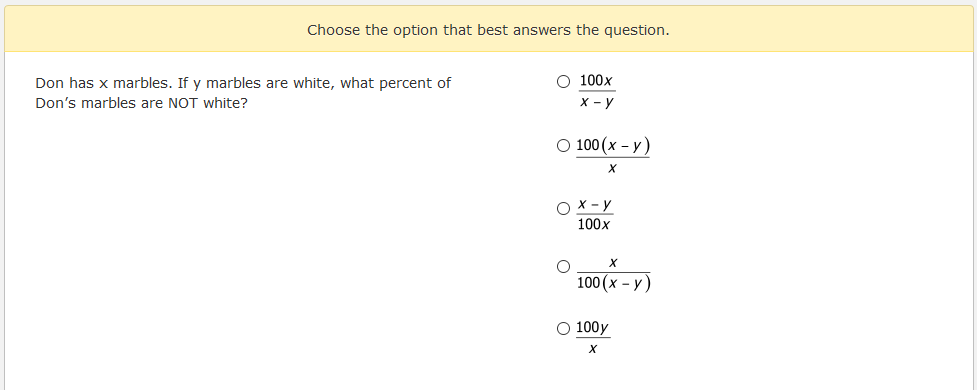
Task: Mark the radio button for x − y over 100x
Action: (x=563, y=208)
